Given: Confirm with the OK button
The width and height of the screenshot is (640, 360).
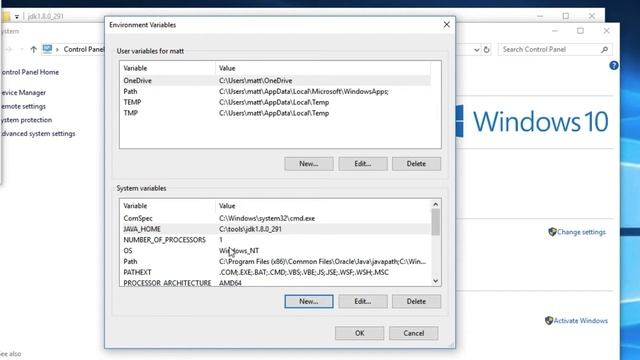Looking at the screenshot, I should pyautogui.click(x=359, y=333).
